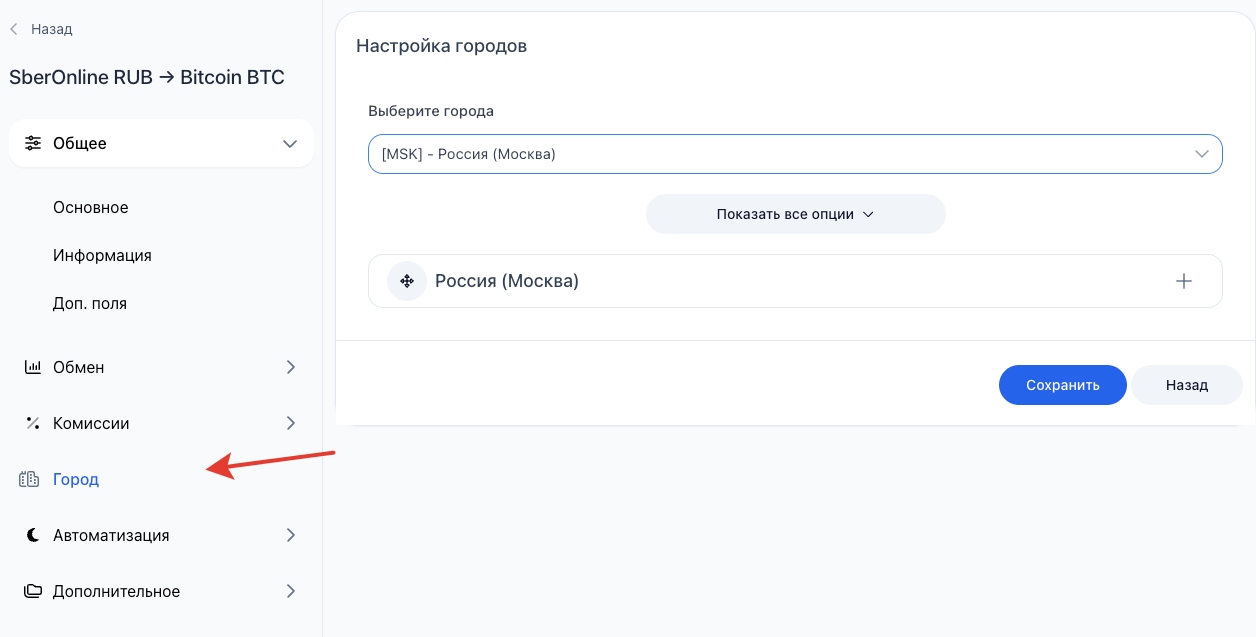Expand the Автоматизация section arrow

291,535
